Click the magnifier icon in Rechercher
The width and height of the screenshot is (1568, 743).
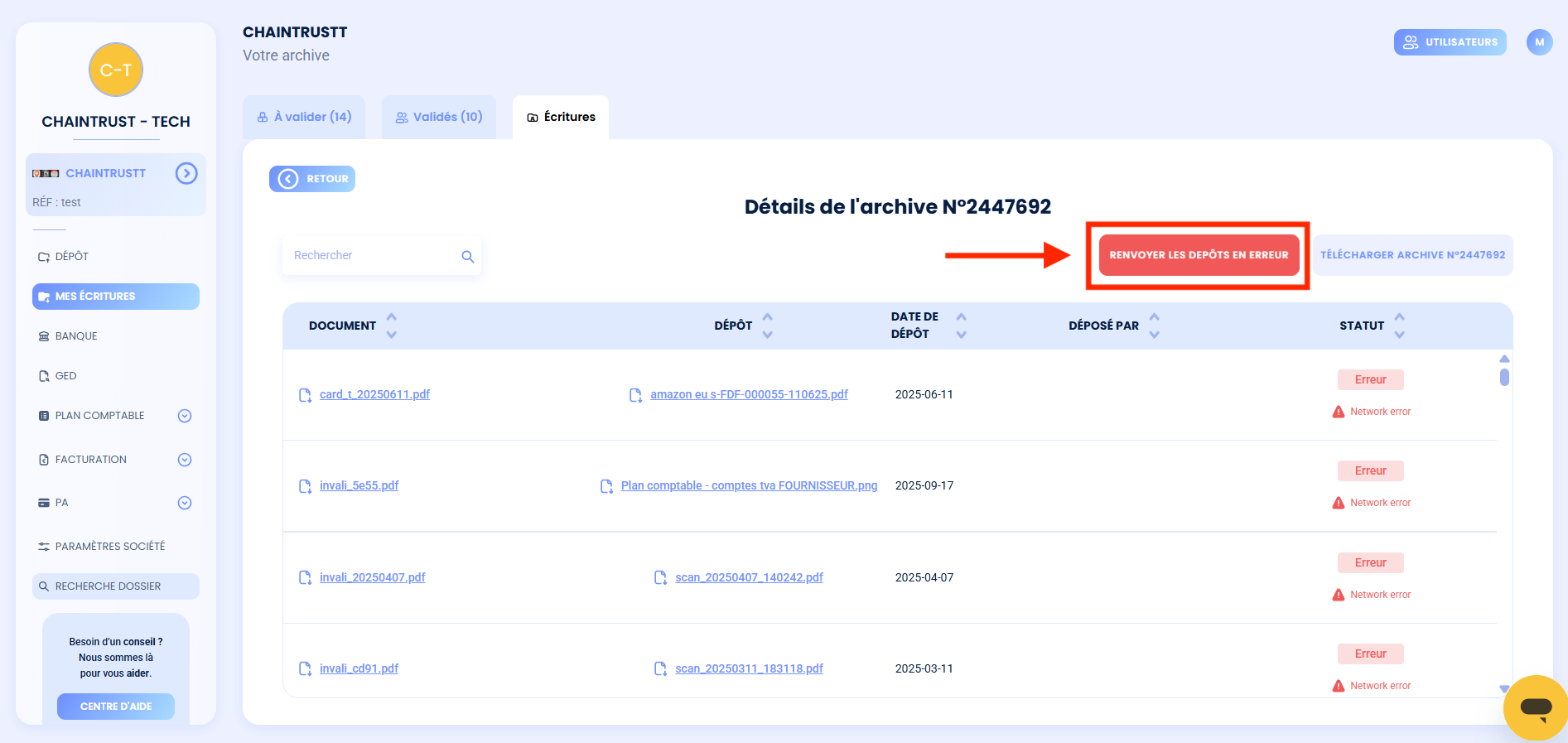[468, 257]
